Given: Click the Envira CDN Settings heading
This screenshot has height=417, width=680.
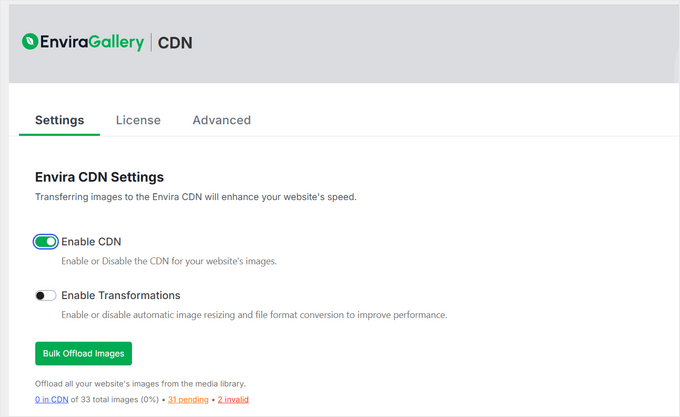Looking at the screenshot, I should (x=99, y=177).
